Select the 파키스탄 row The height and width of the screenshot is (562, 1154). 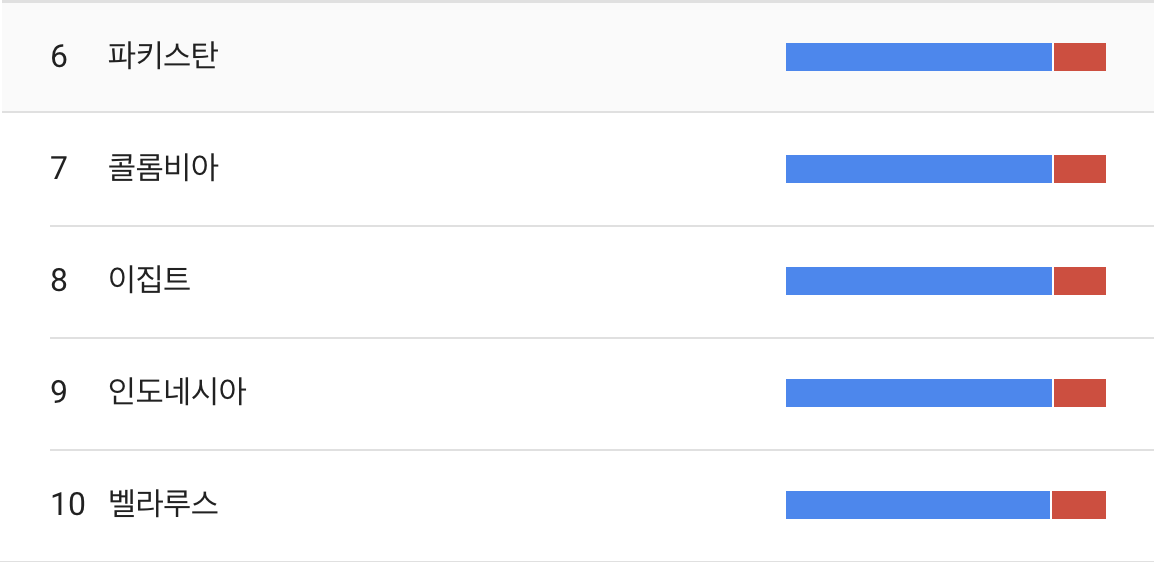point(577,57)
